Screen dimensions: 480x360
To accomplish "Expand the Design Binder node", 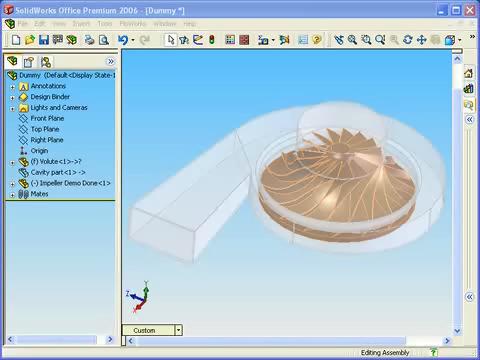I will (x=13, y=98).
